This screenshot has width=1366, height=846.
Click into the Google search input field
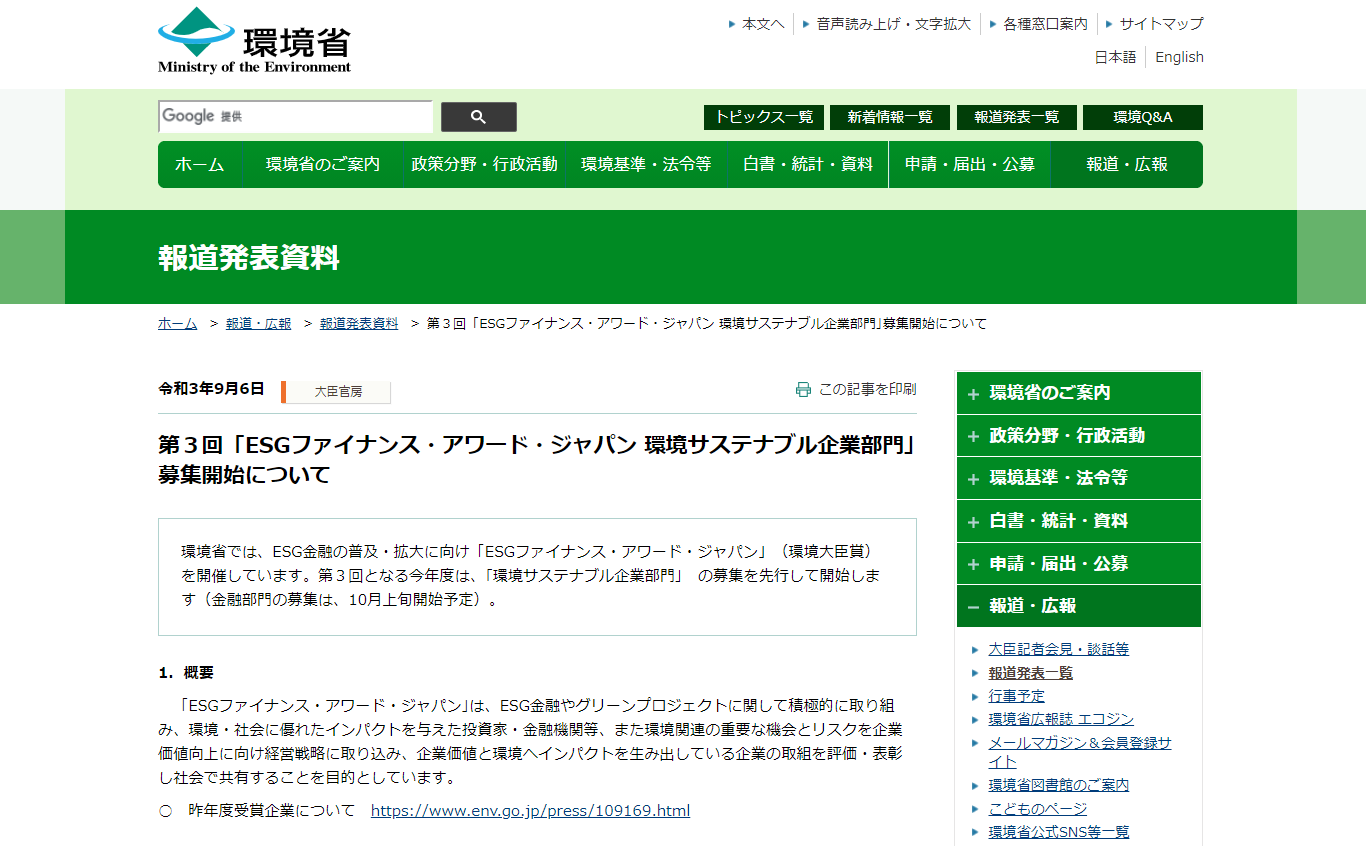point(295,117)
